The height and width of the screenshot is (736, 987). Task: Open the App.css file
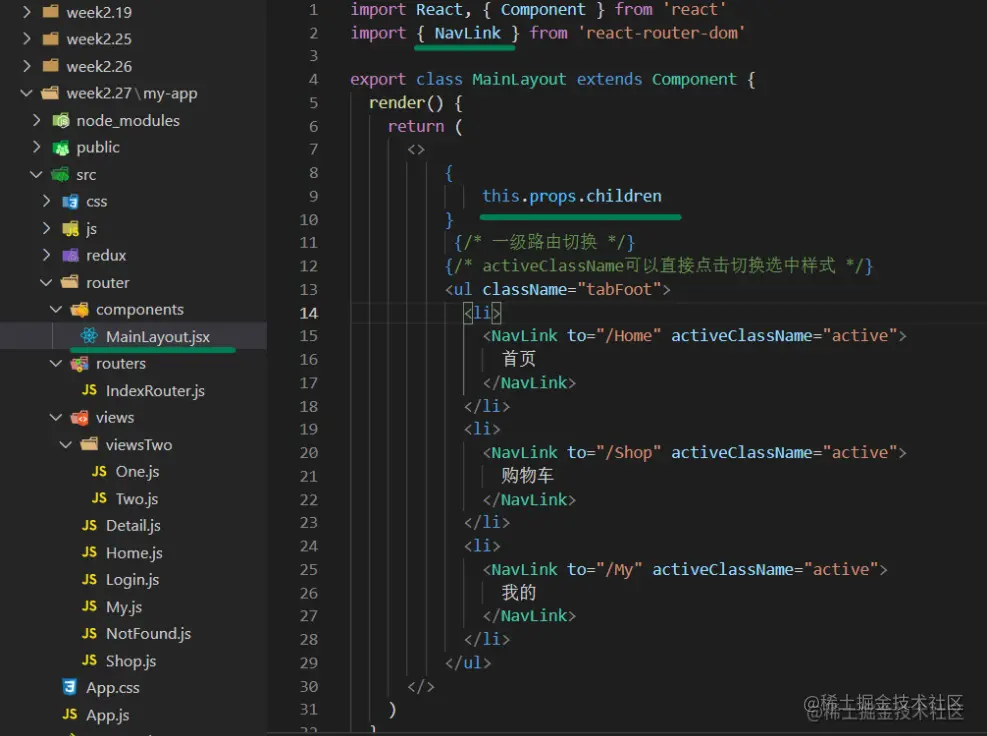click(113, 688)
